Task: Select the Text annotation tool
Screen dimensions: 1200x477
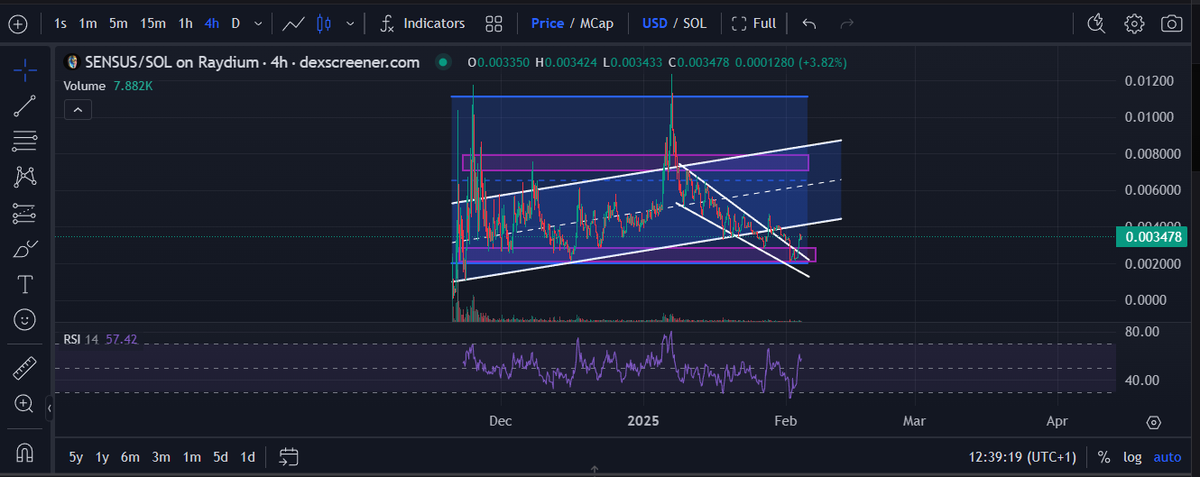Action: 25,285
